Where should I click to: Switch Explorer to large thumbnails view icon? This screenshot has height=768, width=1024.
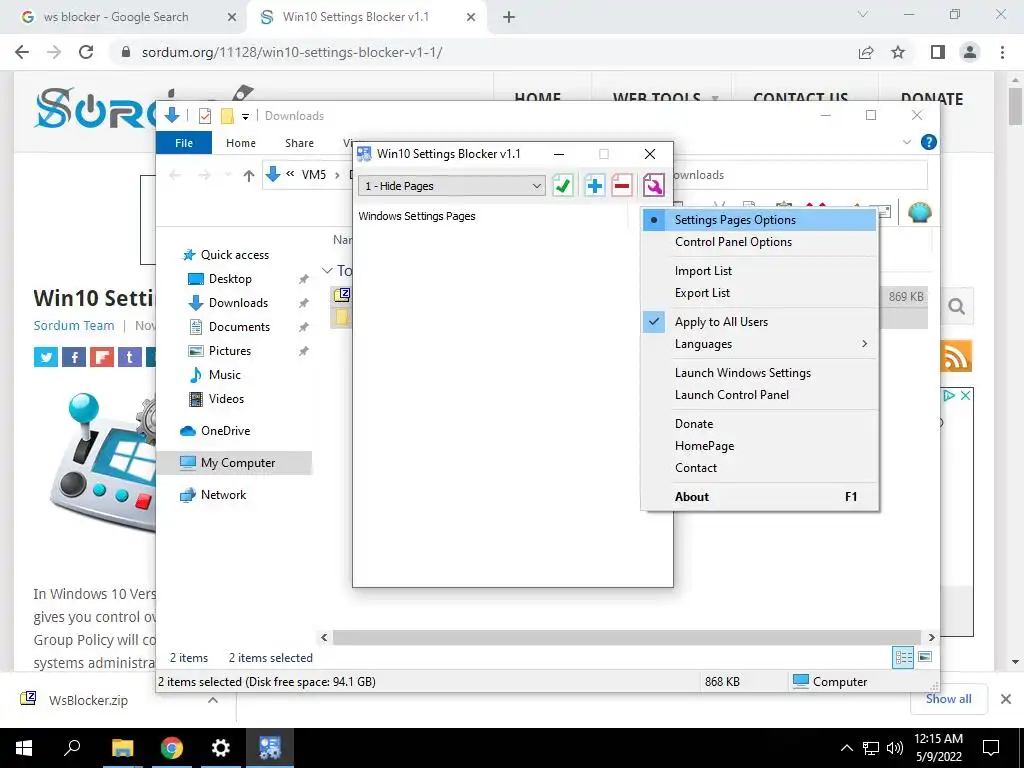click(925, 657)
